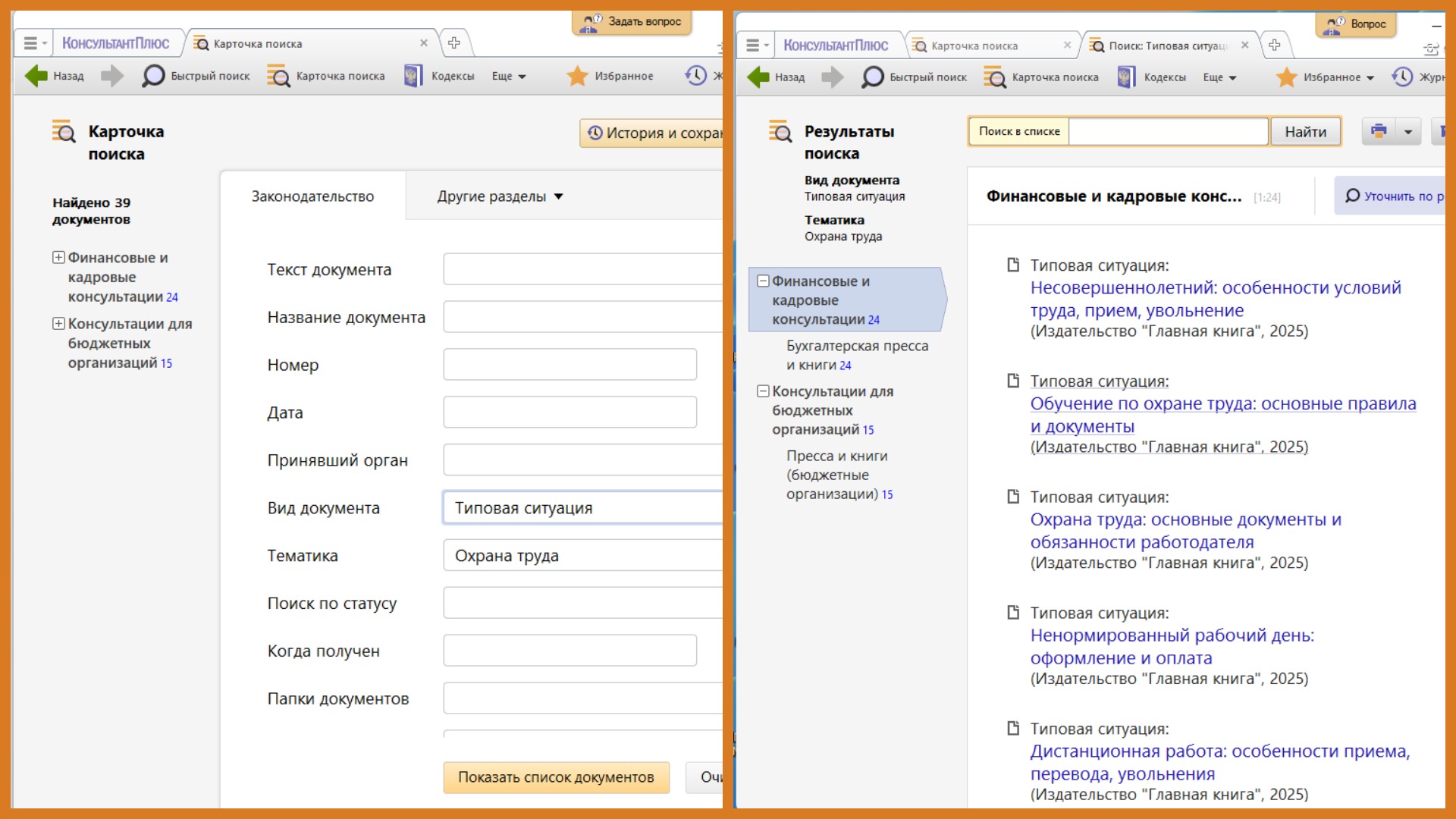Click the Search in list input field
The height and width of the screenshot is (819, 1456).
[x=1167, y=132]
